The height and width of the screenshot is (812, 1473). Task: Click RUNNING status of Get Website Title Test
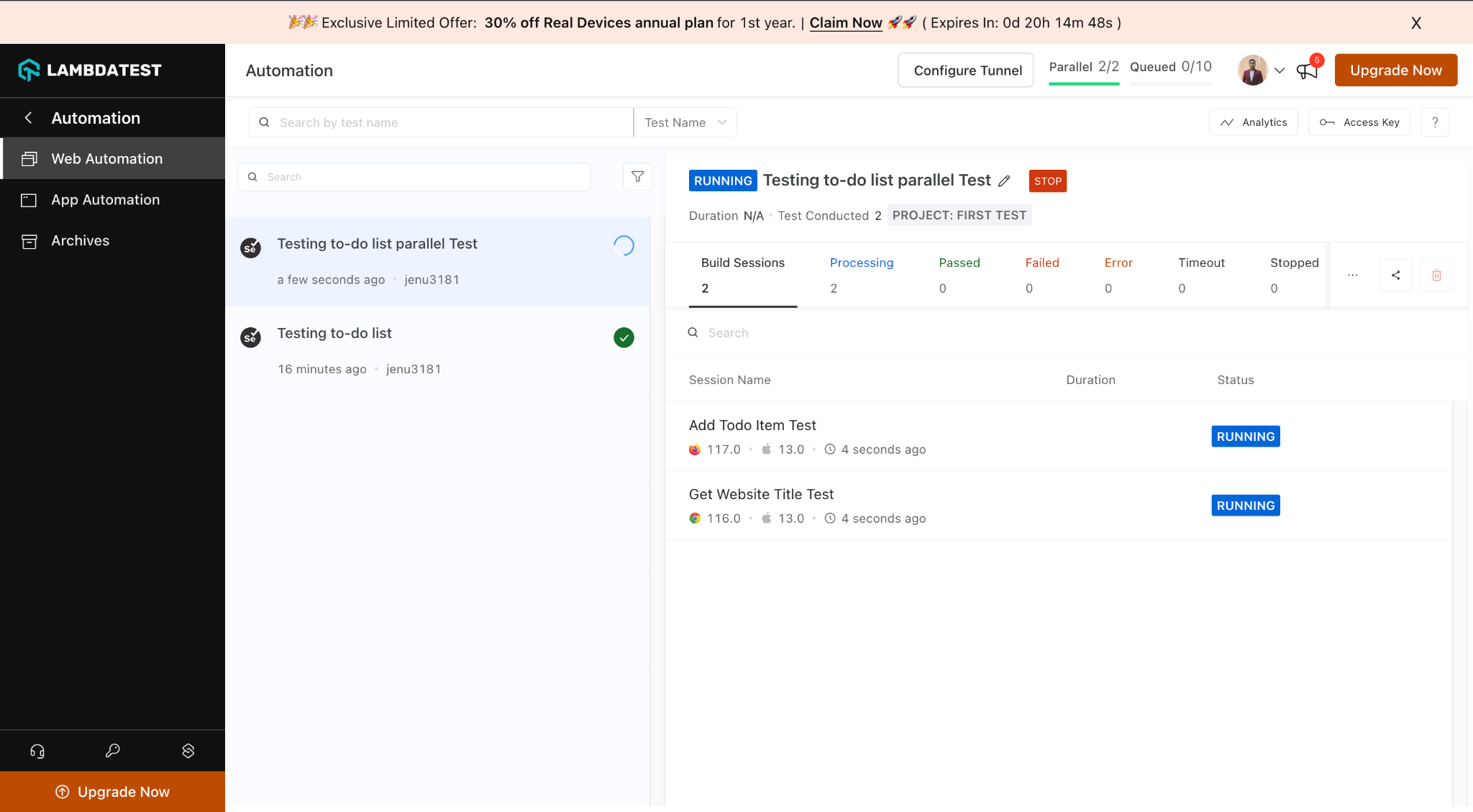pyautogui.click(x=1245, y=506)
